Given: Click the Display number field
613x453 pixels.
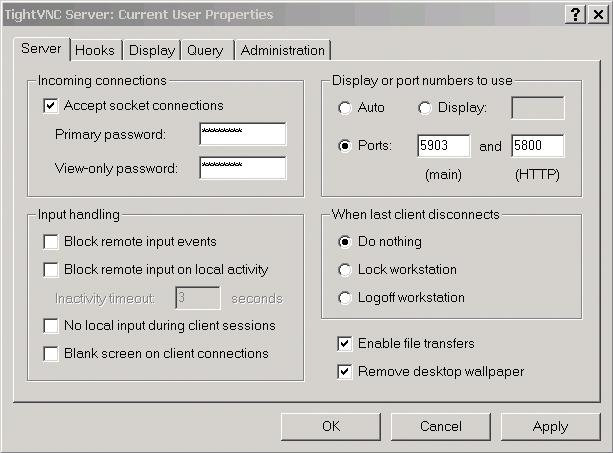Looking at the screenshot, I should tap(538, 108).
